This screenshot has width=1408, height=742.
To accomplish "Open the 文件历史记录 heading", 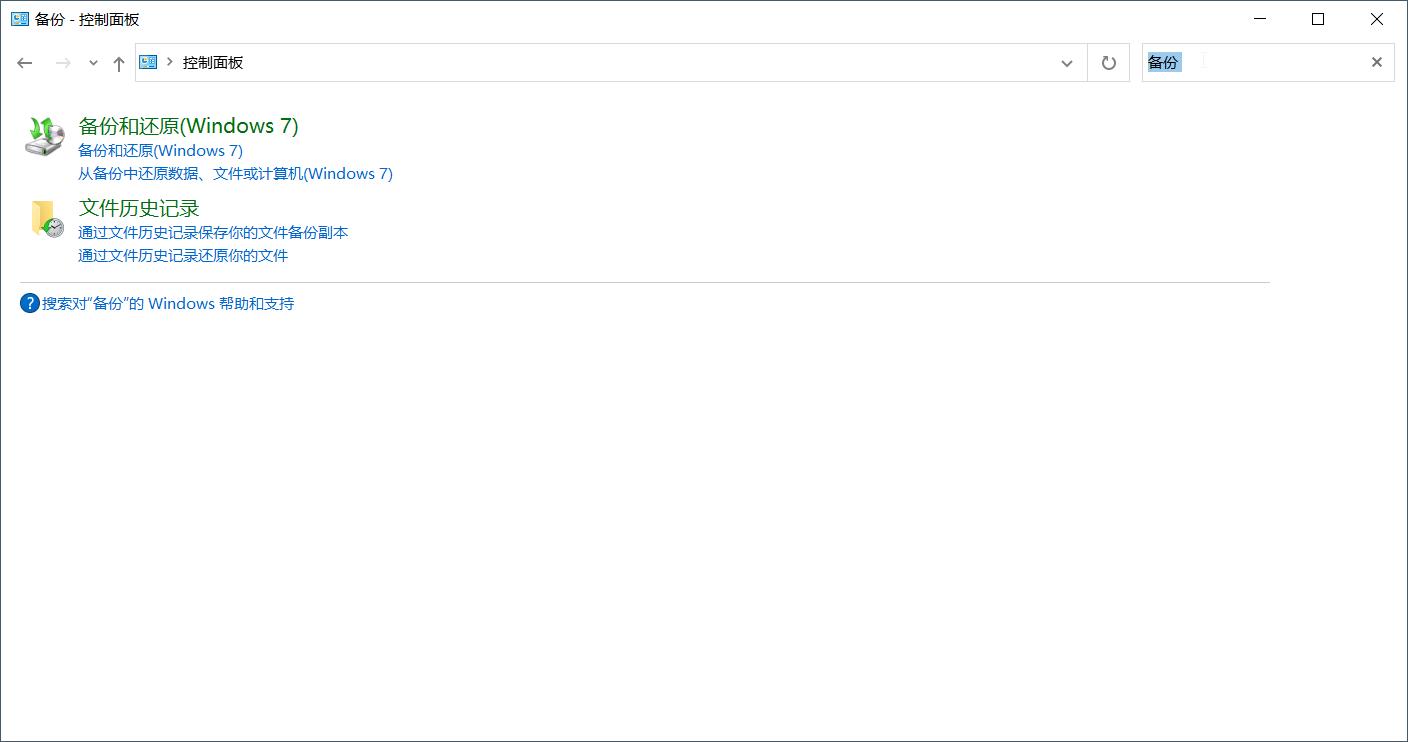I will [x=139, y=208].
